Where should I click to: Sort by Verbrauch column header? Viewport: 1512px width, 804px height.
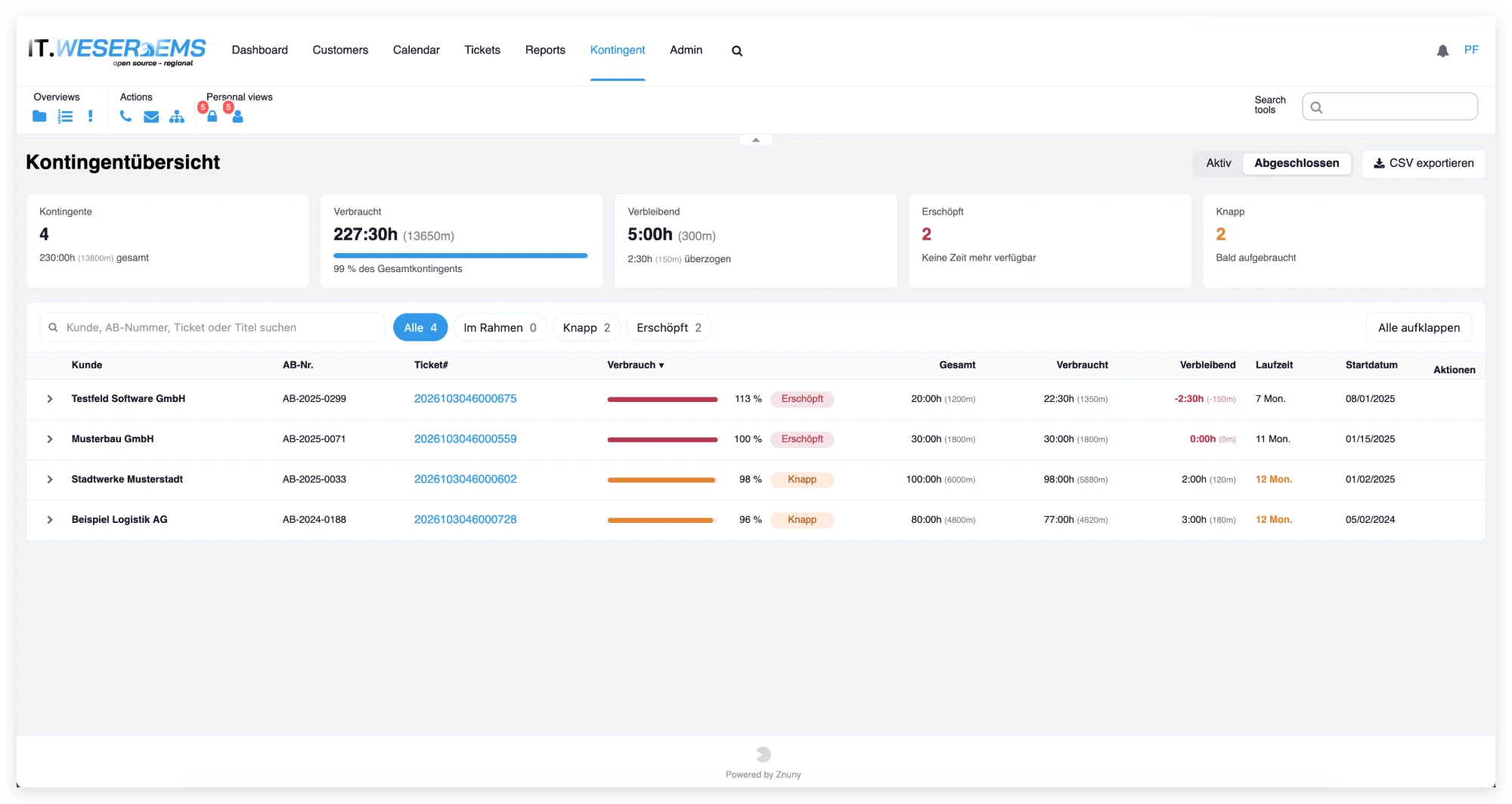(636, 365)
